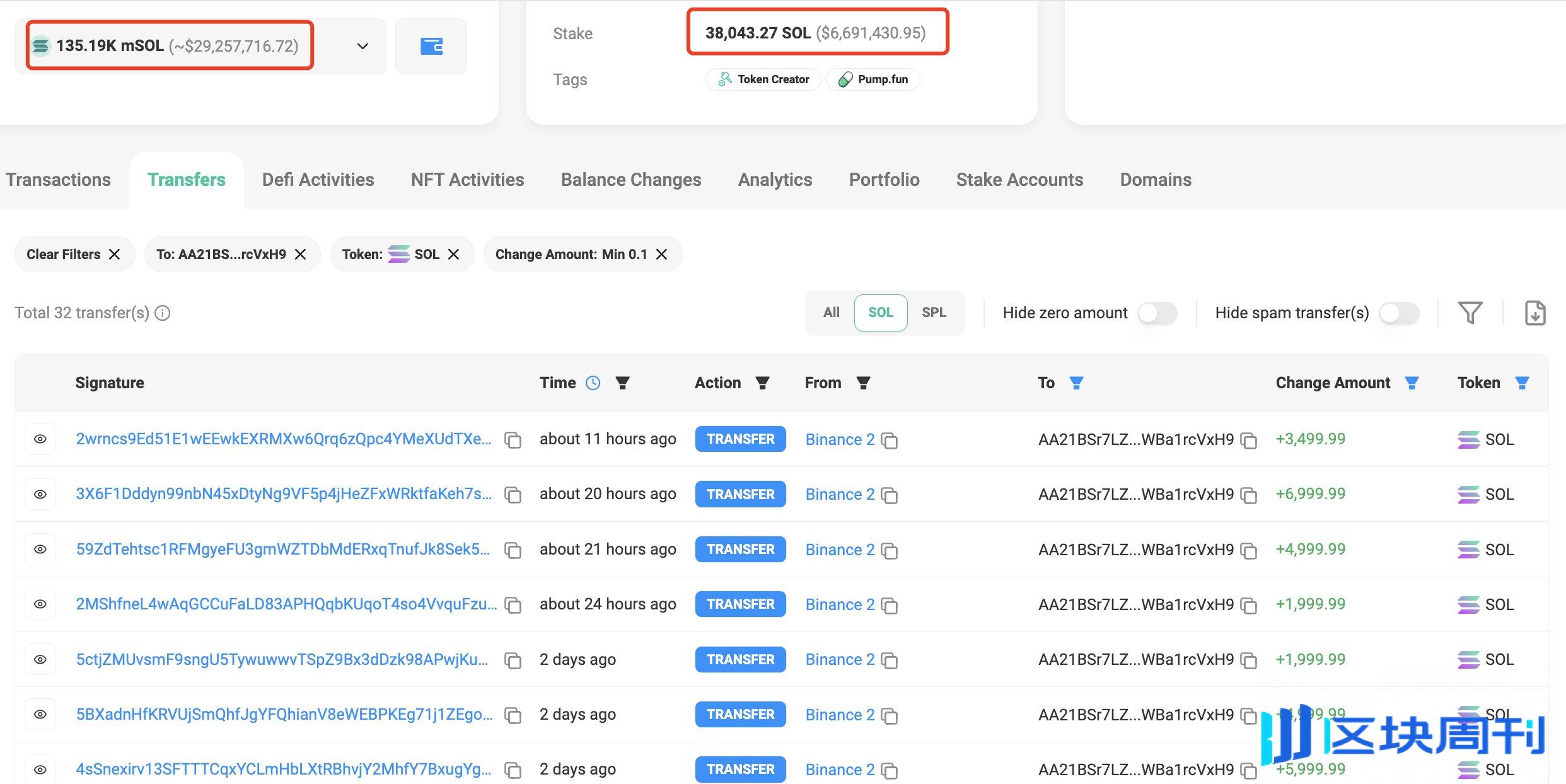
Task: Click the Token Creator tag
Action: pyautogui.click(x=763, y=79)
